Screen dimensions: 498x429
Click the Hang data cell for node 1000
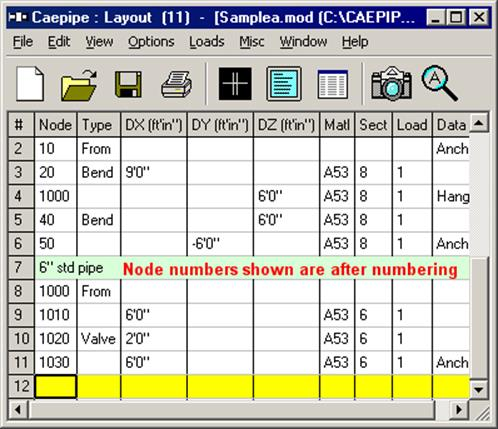pos(451,196)
